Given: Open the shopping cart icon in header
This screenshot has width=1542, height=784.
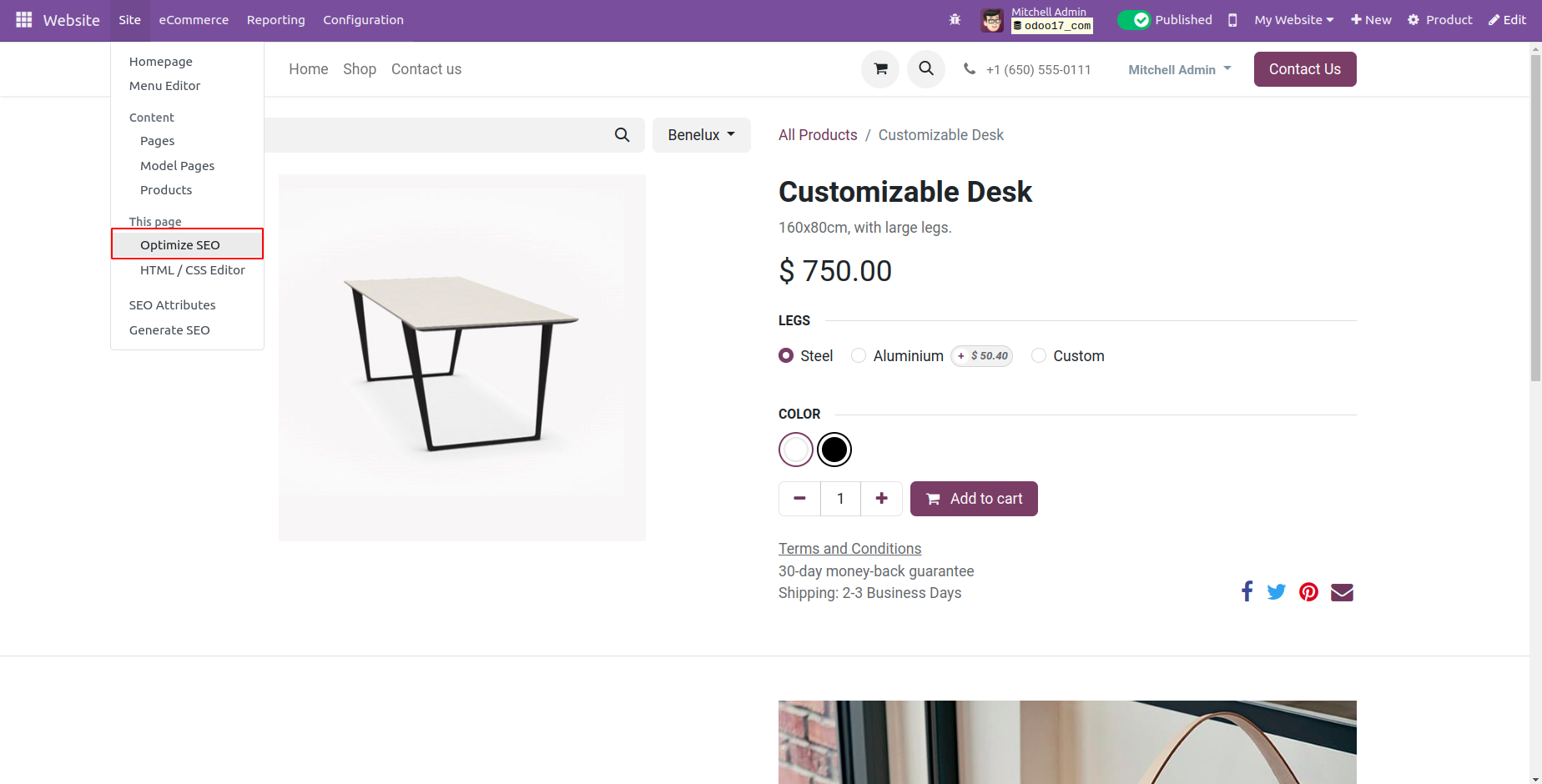Looking at the screenshot, I should [879, 69].
